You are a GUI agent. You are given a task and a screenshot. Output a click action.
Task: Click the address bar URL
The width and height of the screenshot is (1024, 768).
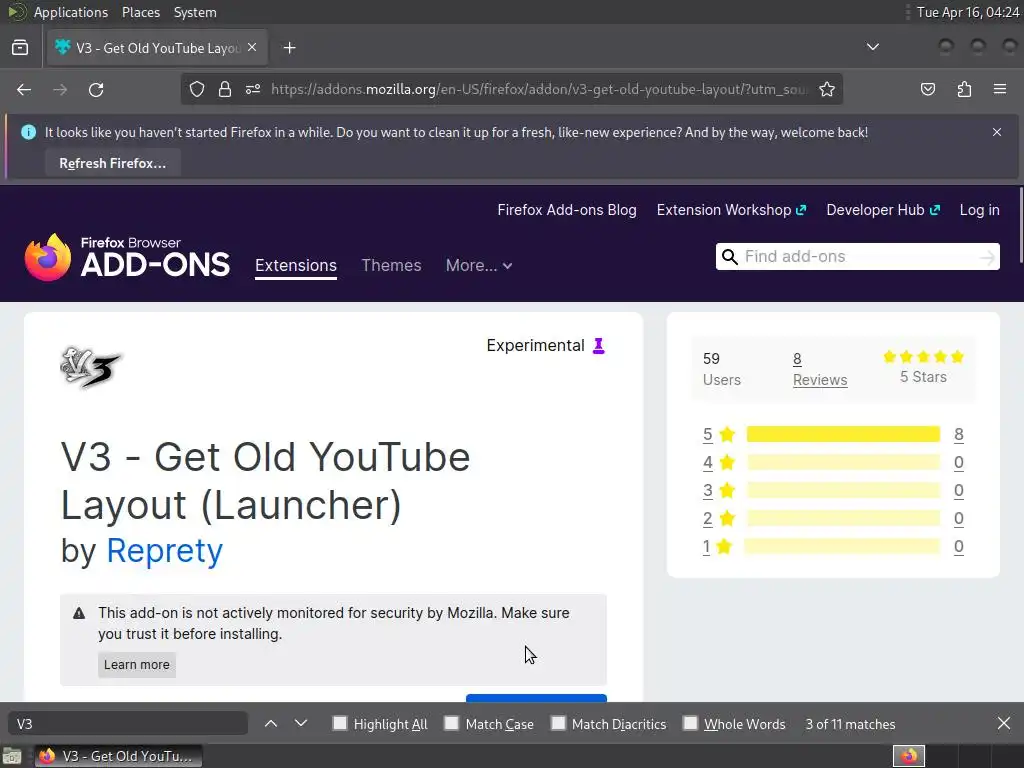(539, 89)
